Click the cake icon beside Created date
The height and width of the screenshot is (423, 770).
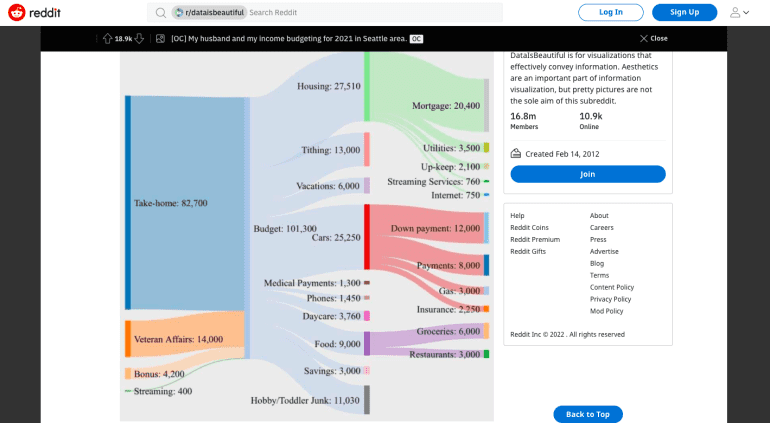[516, 153]
